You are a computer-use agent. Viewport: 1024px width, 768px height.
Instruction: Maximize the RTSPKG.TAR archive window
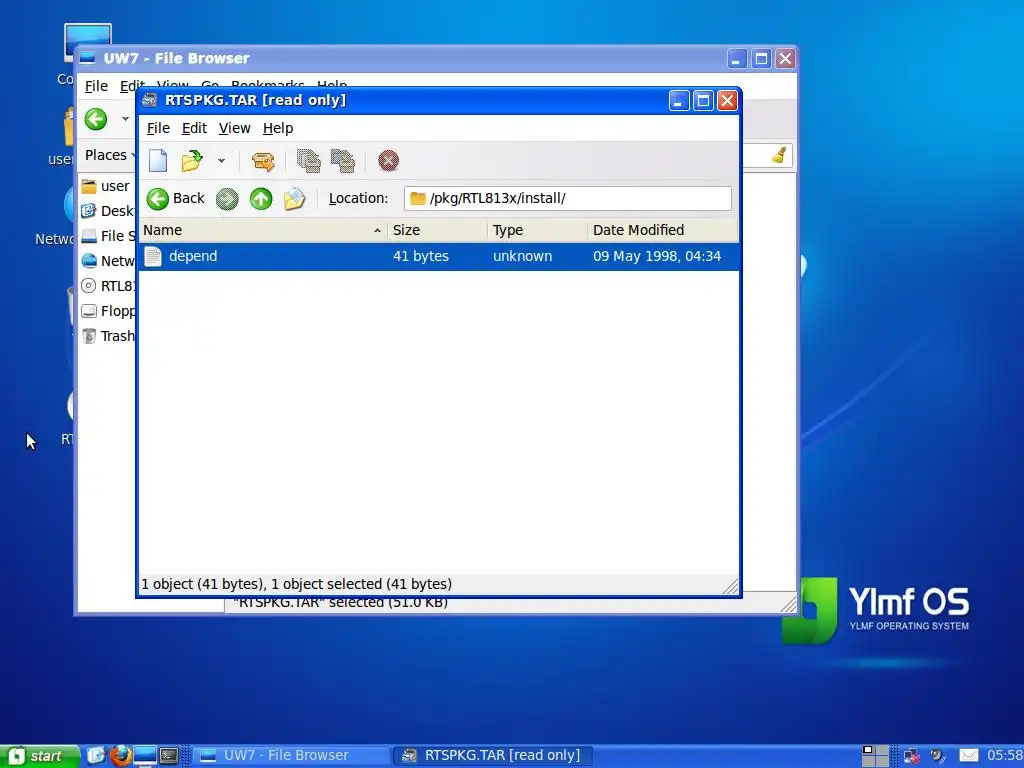703,101
